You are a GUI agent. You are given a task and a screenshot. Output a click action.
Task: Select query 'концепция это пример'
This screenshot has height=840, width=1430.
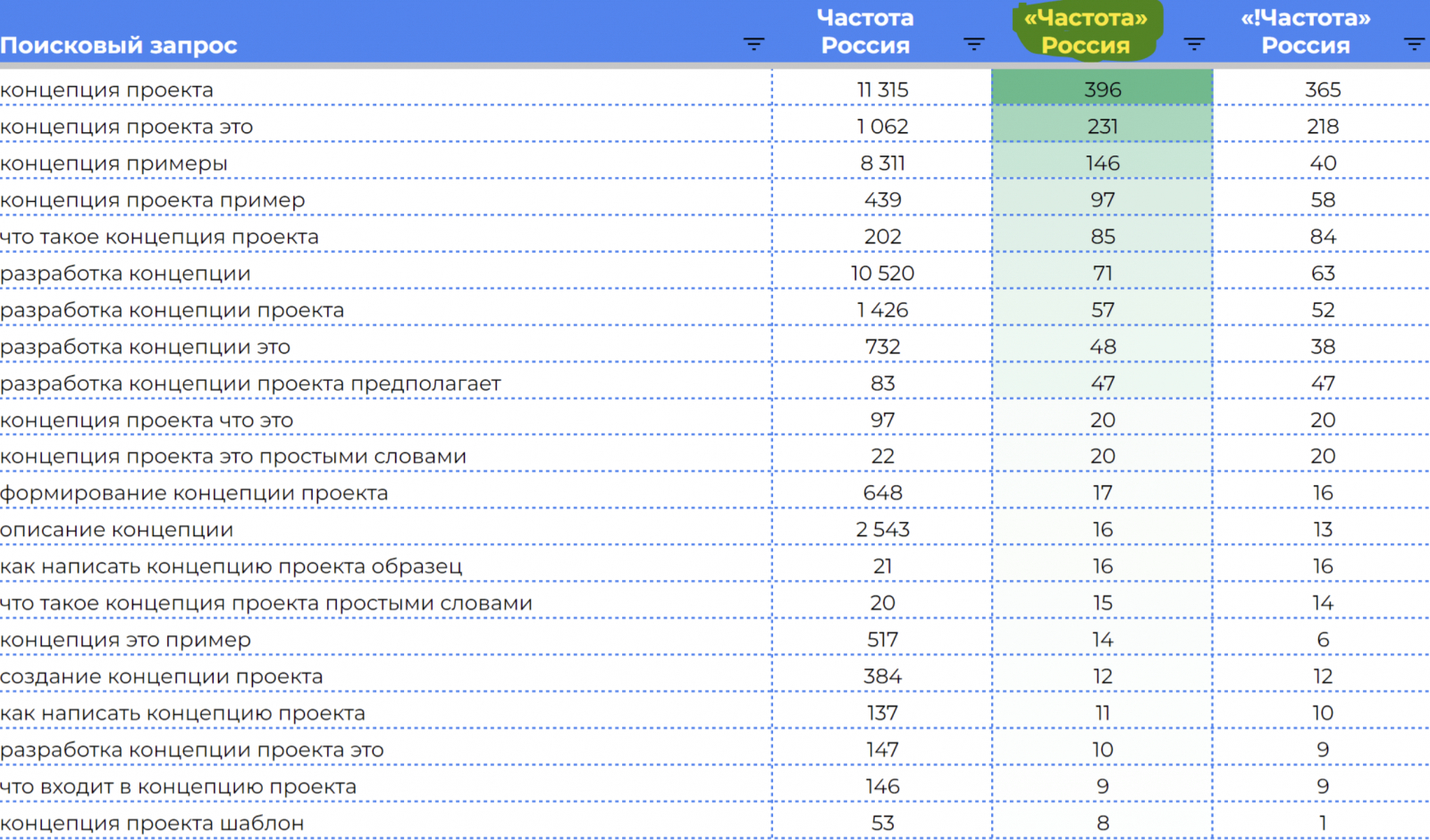pyautogui.click(x=126, y=640)
